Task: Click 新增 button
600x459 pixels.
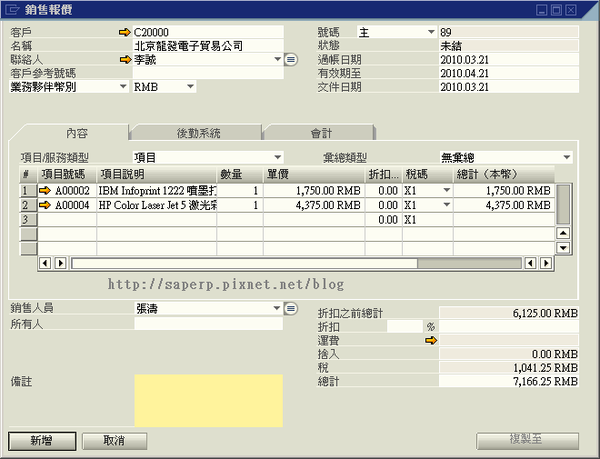Action: click(x=42, y=441)
